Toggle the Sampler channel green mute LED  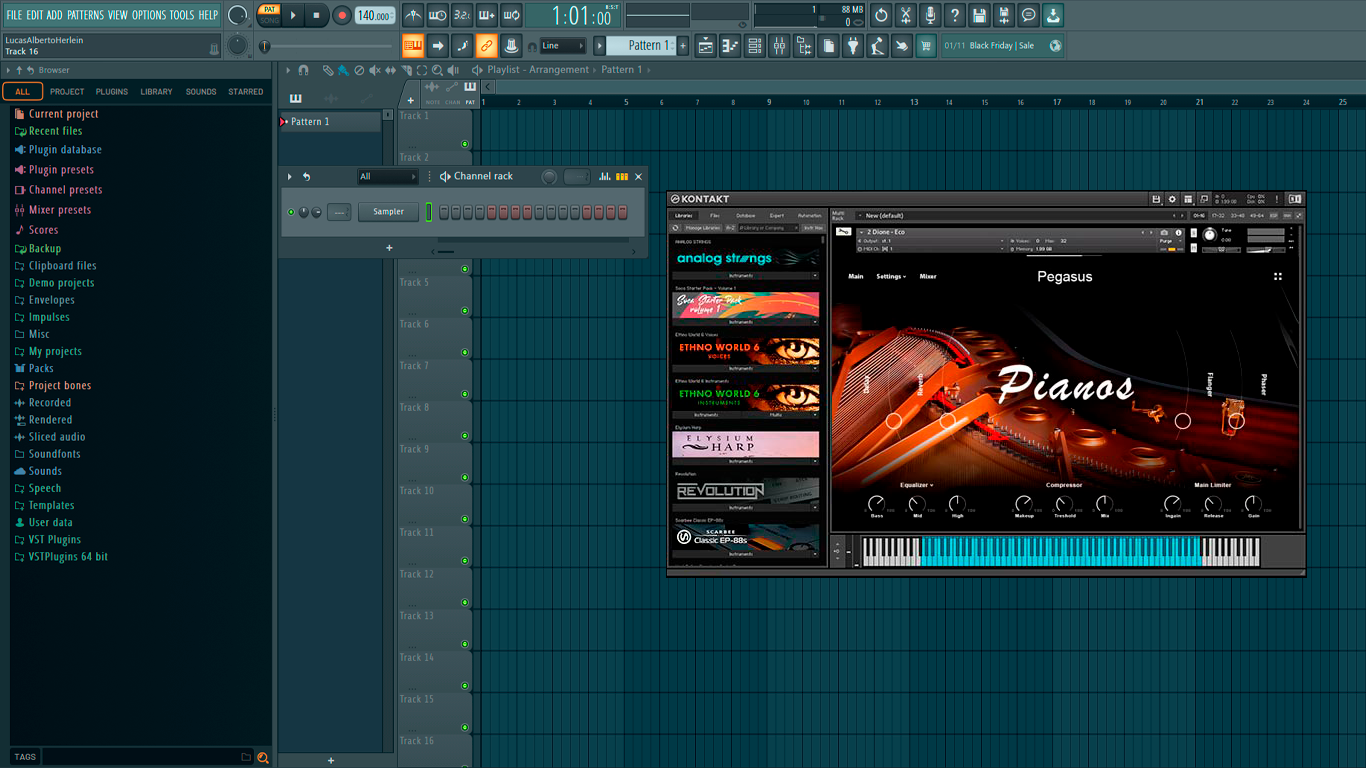291,212
